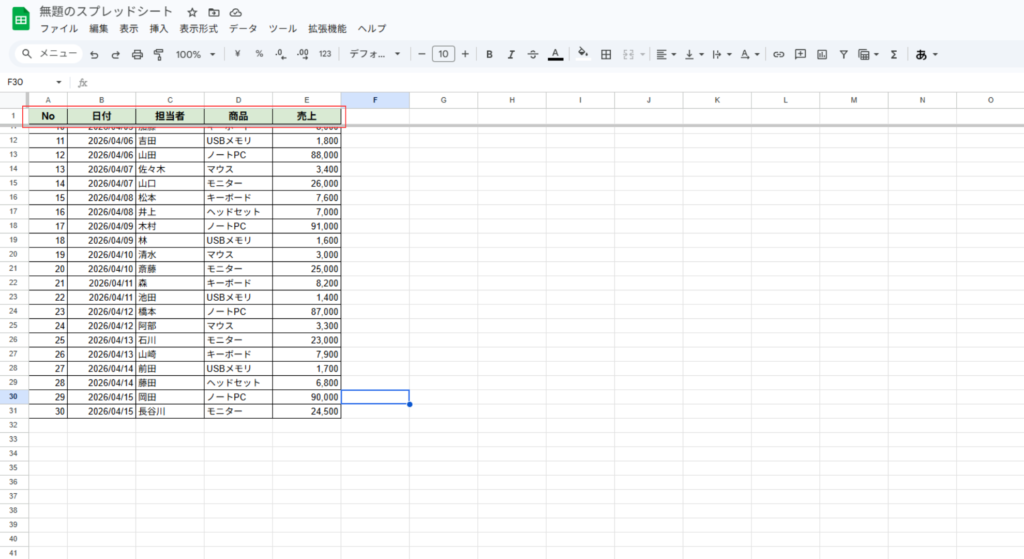Open the fill color picker
This screenshot has height=559, width=1024.
[x=583, y=54]
